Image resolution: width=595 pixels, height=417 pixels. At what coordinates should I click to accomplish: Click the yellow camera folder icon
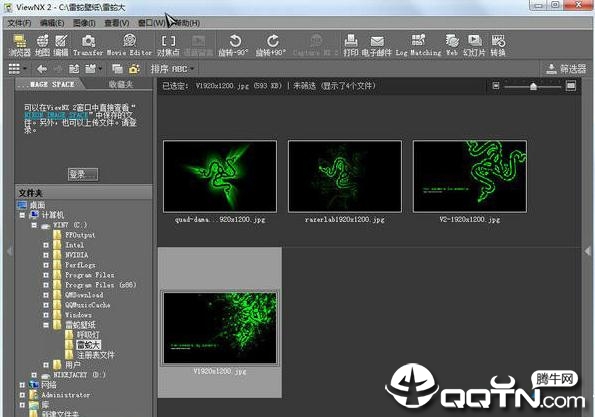[134, 69]
